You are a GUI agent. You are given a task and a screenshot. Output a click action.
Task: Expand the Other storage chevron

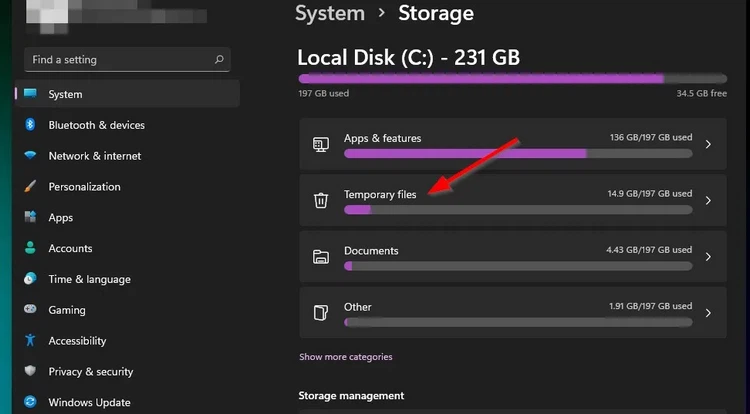708,313
